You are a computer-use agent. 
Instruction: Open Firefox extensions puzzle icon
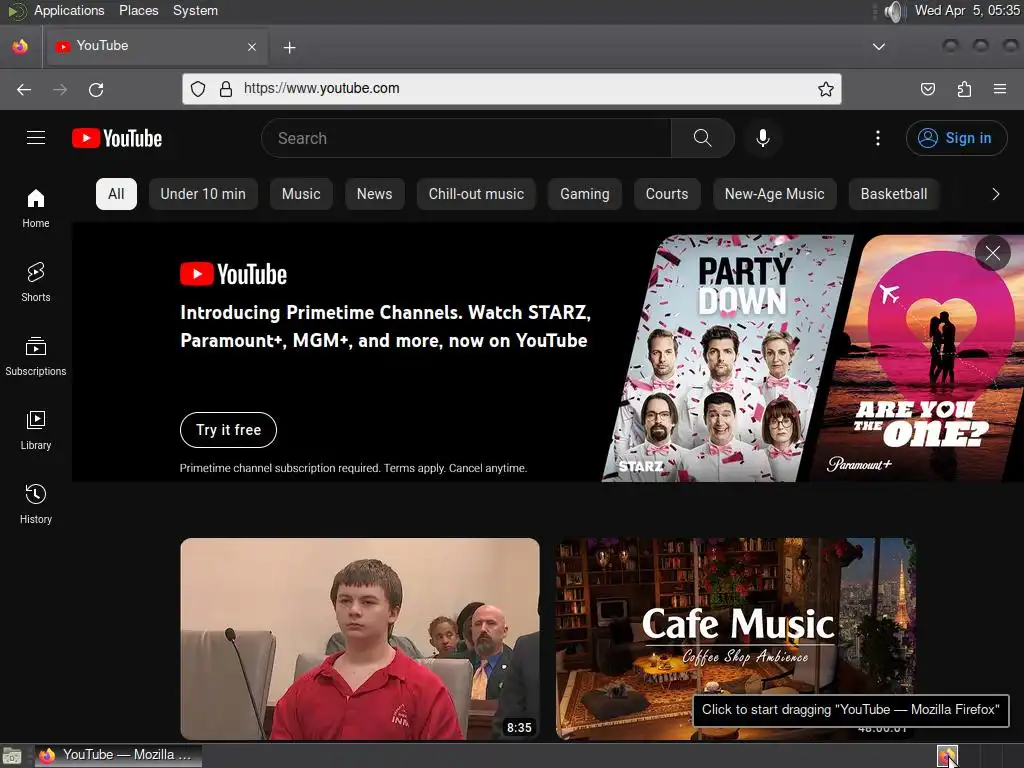click(x=964, y=89)
